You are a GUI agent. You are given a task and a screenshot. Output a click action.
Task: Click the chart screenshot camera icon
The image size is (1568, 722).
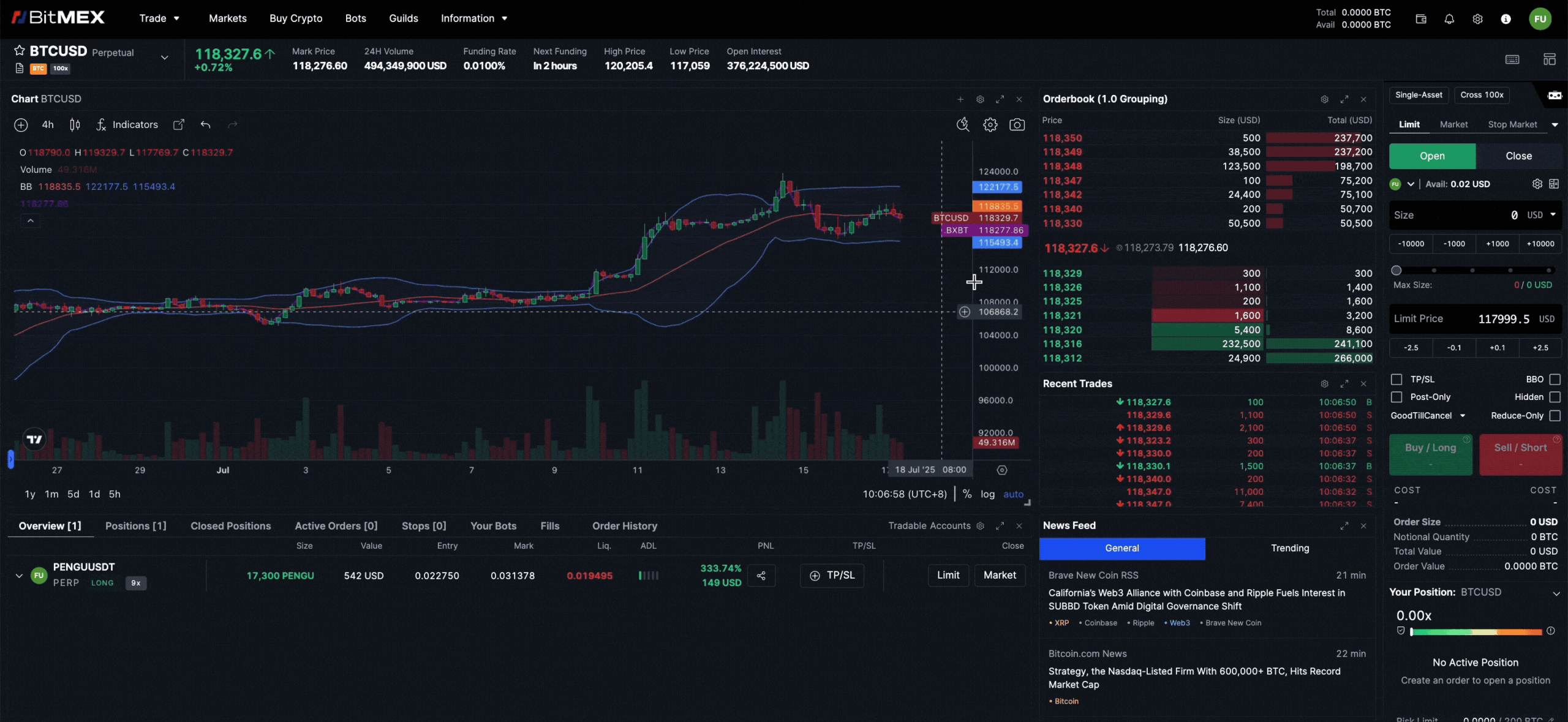pos(1017,125)
